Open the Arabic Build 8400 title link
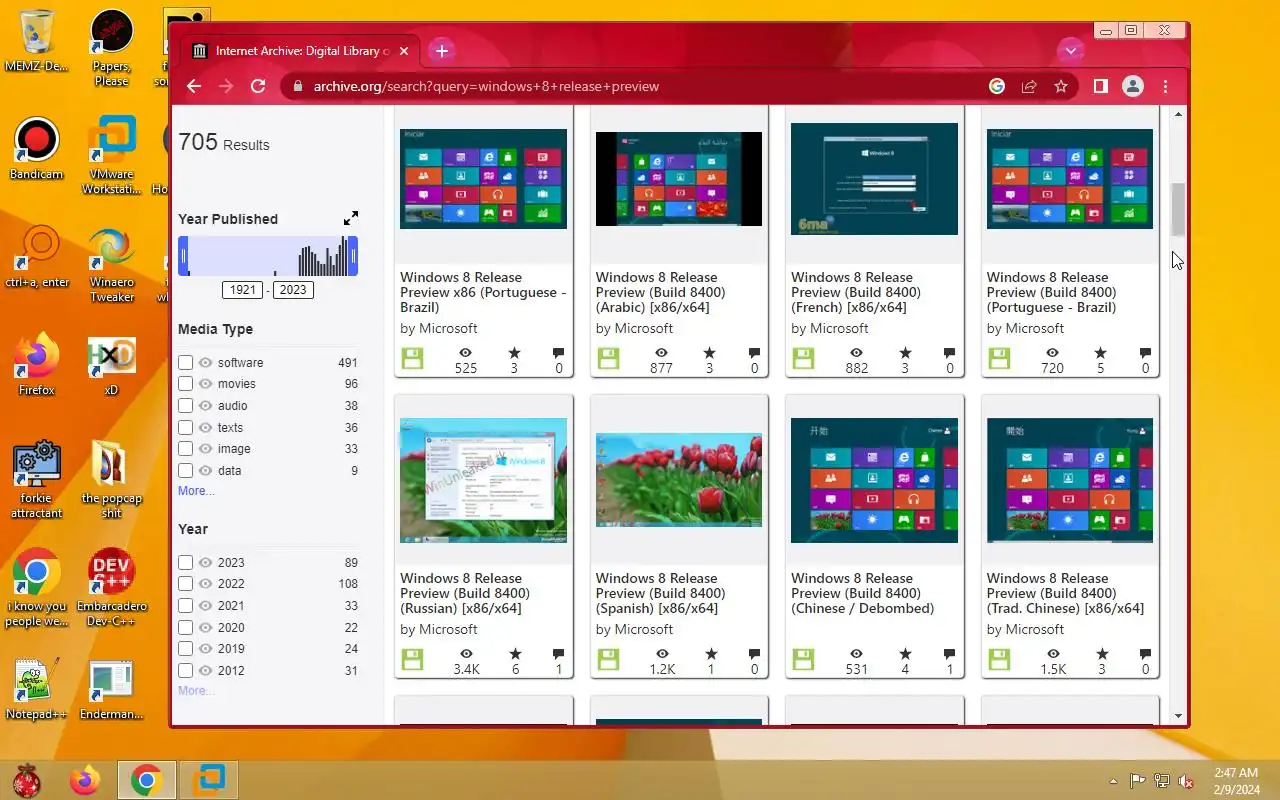Screen dimensions: 1280x800 [x=661, y=292]
